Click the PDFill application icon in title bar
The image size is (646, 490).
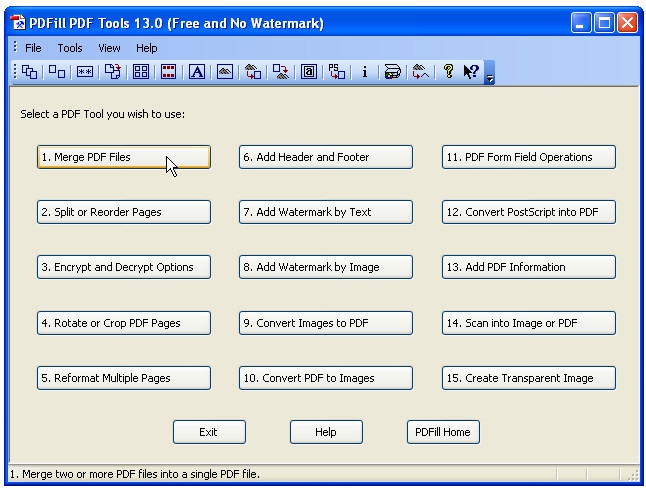[x=18, y=23]
